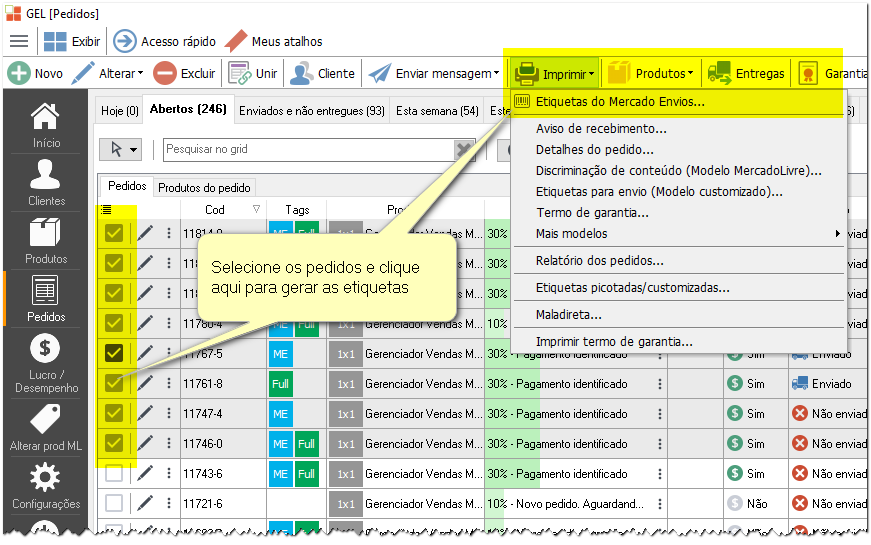This screenshot has width=871, height=545.
Task: Edit order 11747-4 with pencil icon
Action: pos(145,413)
